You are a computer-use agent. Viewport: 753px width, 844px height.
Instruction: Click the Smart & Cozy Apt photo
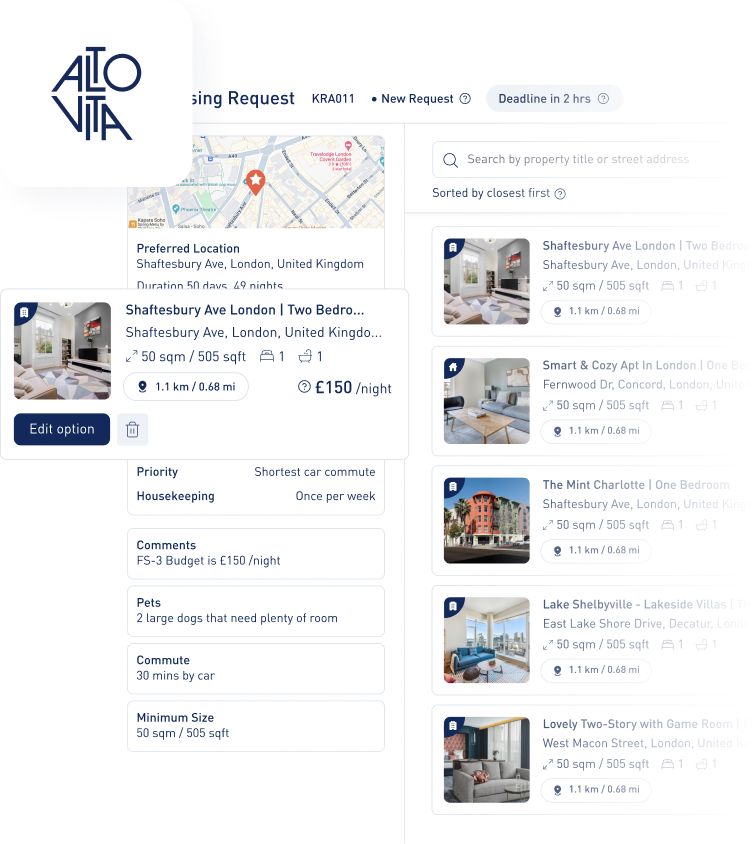pyautogui.click(x=487, y=401)
